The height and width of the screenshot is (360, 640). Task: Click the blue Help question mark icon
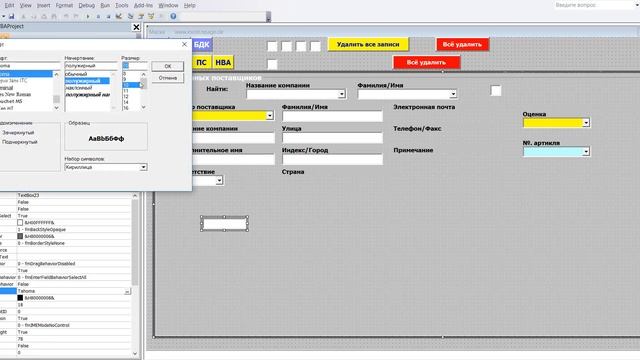[173, 16]
